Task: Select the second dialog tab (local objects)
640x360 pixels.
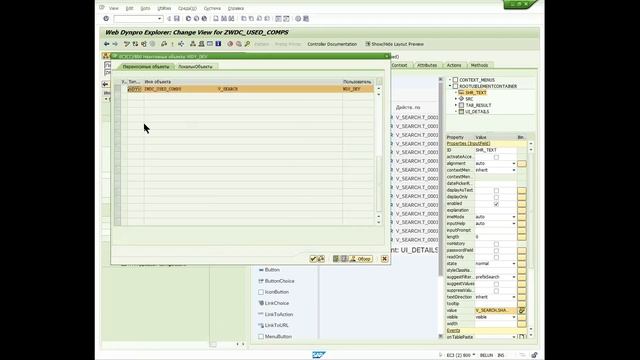Action: coord(196,67)
